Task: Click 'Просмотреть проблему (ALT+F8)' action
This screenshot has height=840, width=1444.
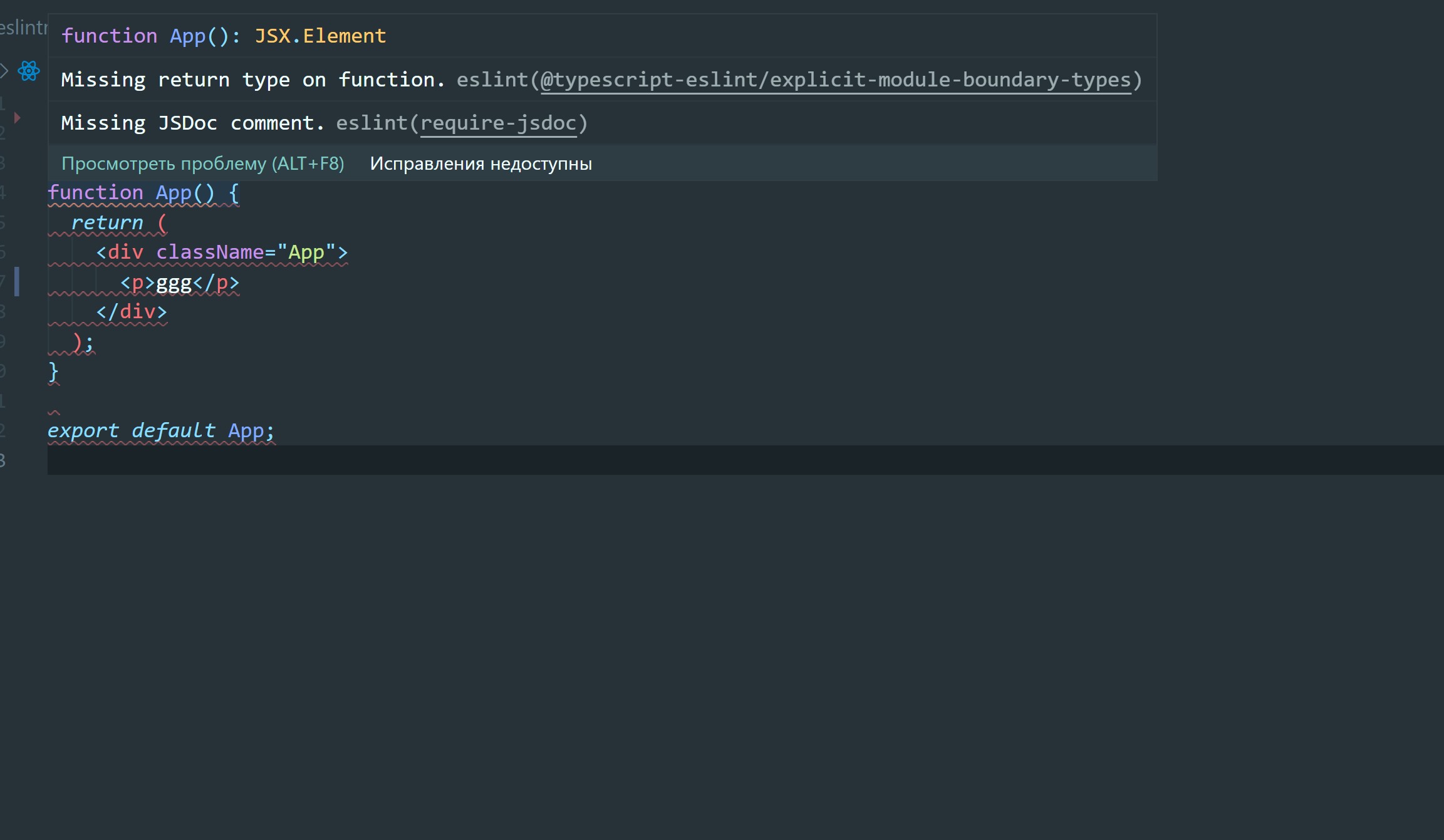Action: coord(202,164)
